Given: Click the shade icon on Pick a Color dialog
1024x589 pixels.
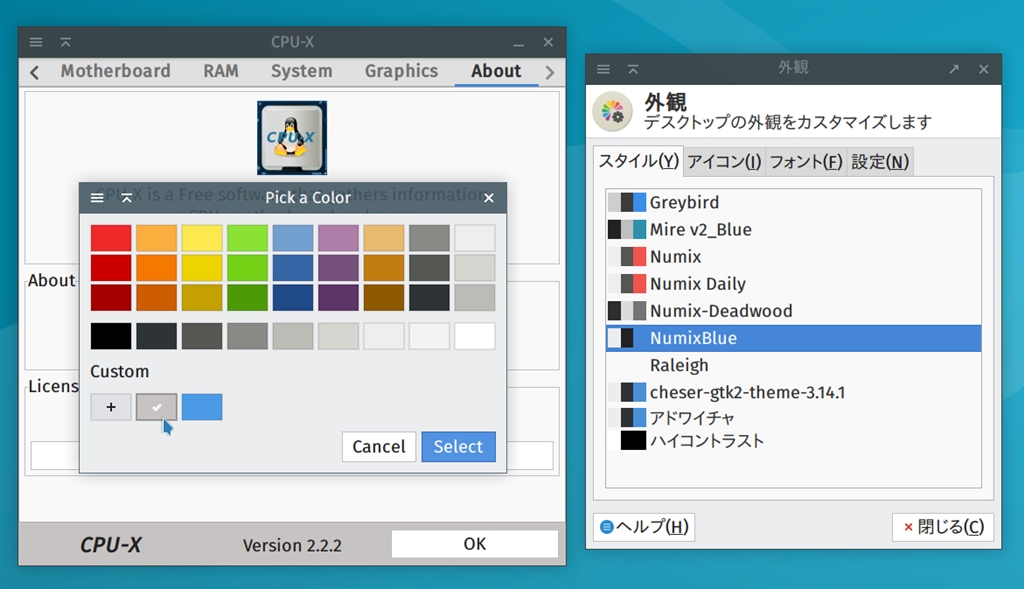Looking at the screenshot, I should point(127,198).
